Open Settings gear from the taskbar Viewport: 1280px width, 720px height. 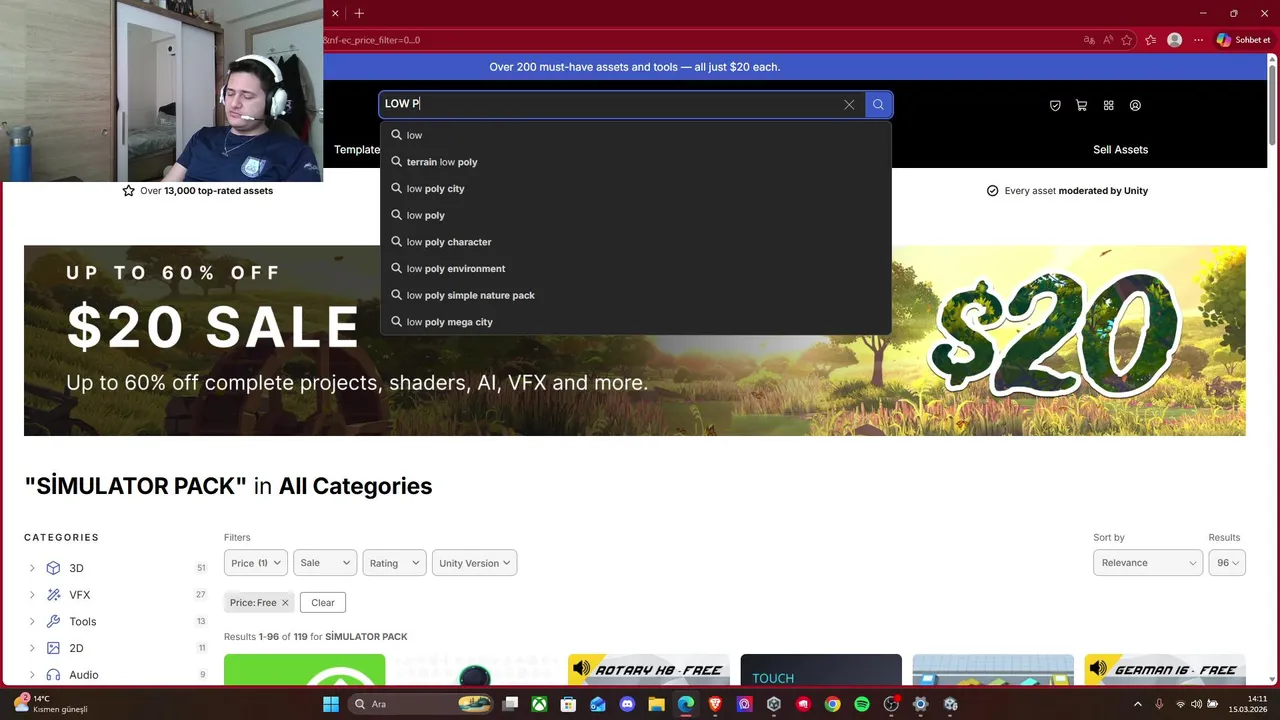point(920,704)
